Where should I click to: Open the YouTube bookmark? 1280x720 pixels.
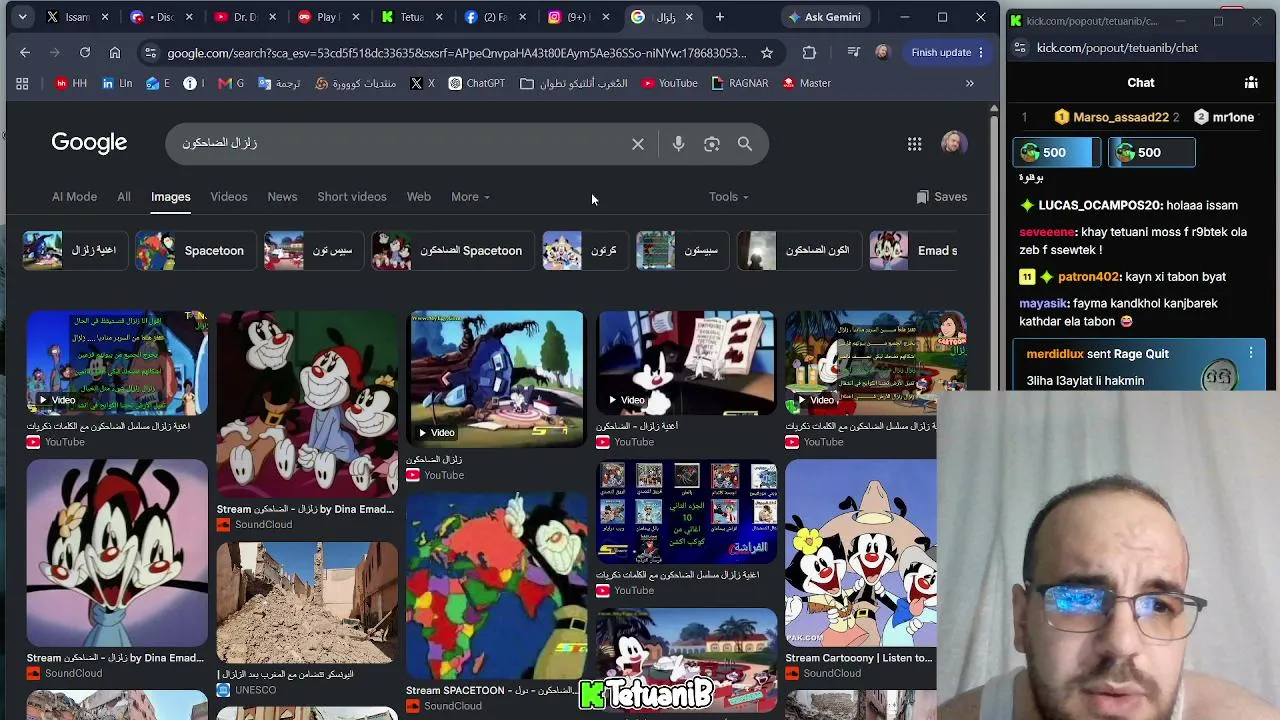click(x=669, y=83)
